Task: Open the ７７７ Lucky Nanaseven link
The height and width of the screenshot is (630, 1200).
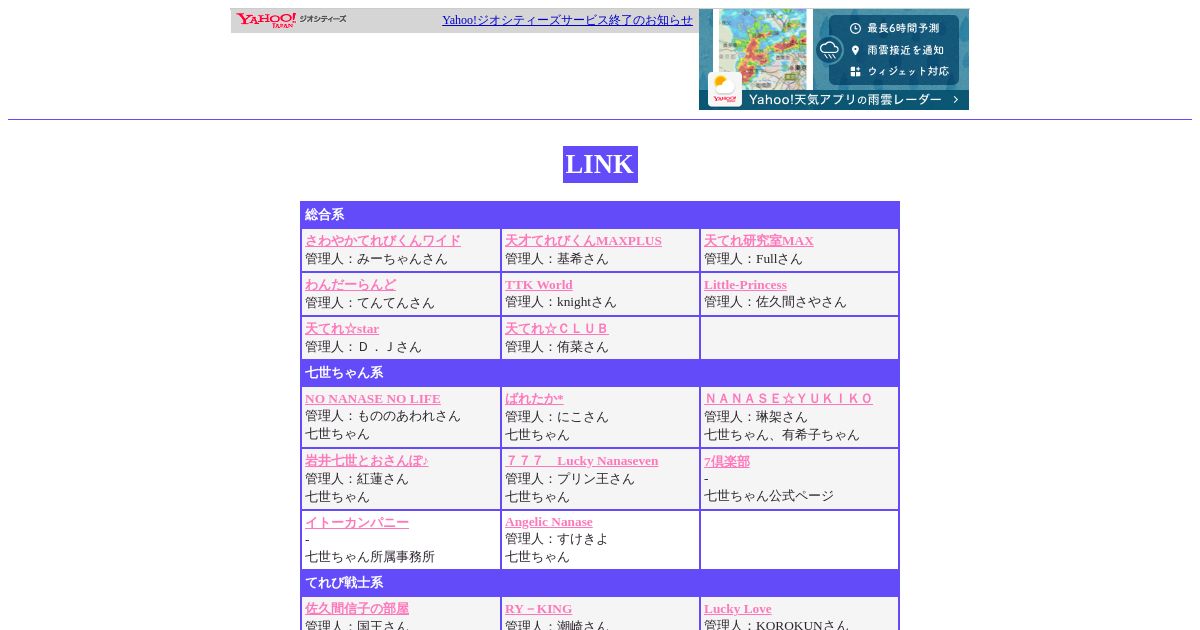Action: pos(582,461)
